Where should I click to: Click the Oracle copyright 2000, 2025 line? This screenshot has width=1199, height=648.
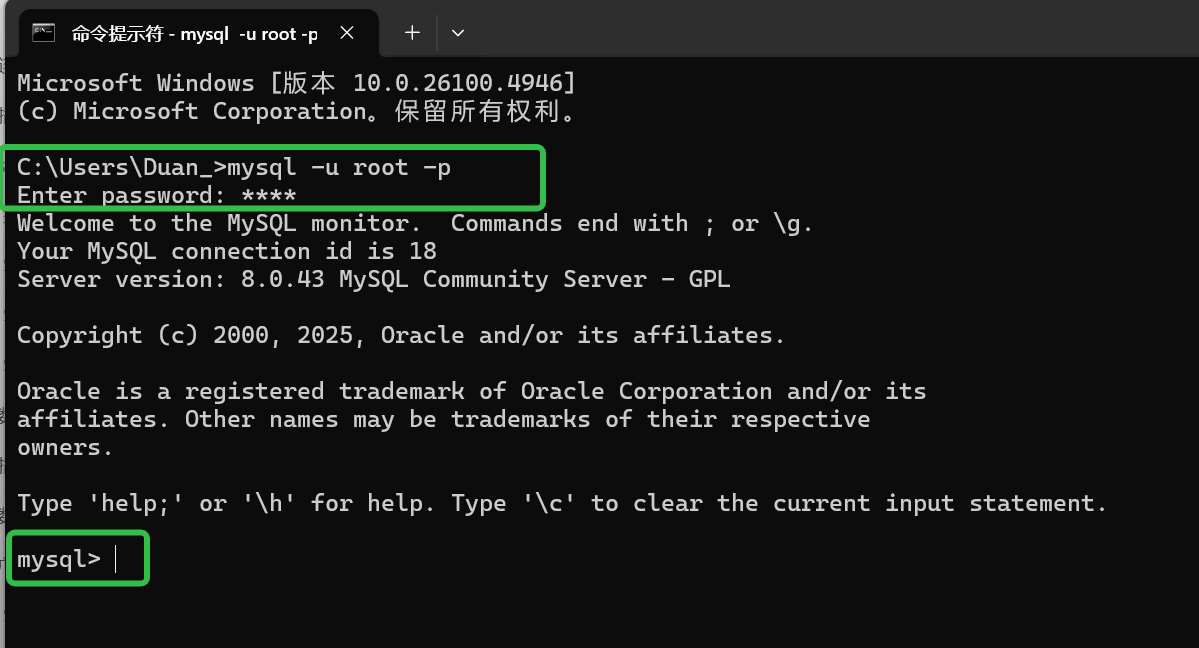(x=401, y=335)
